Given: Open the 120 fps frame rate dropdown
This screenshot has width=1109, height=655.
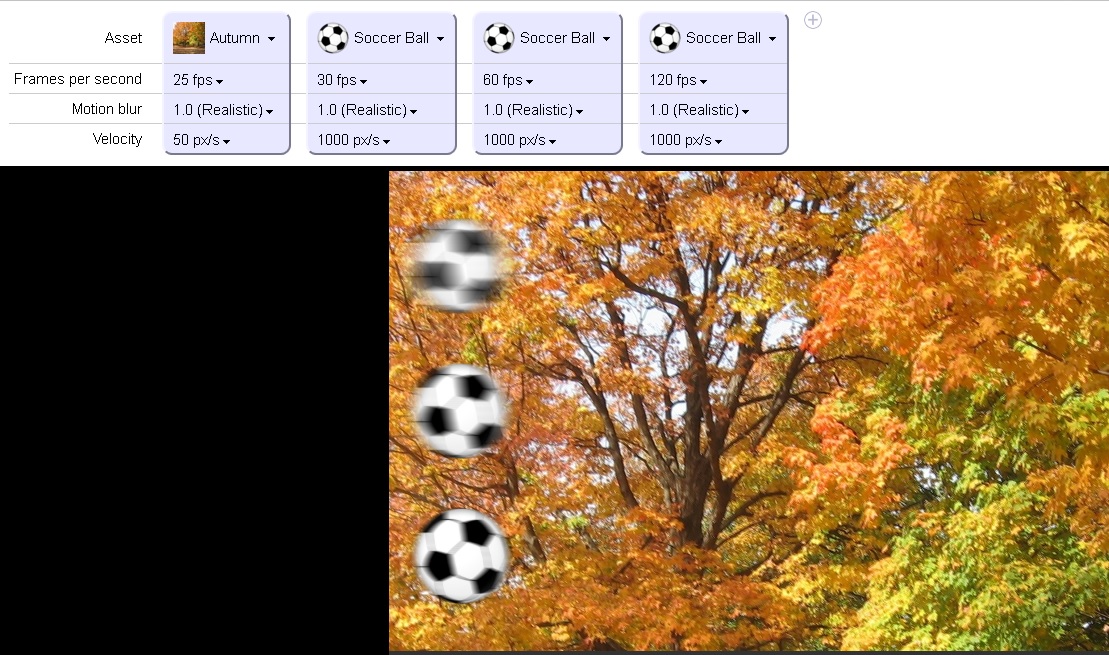Looking at the screenshot, I should click(x=678, y=80).
